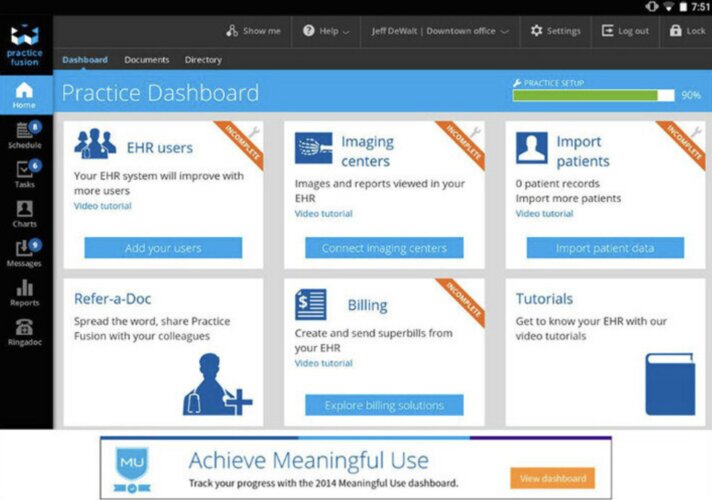Click the Connect imaging centers button
The width and height of the screenshot is (712, 500).
[384, 248]
